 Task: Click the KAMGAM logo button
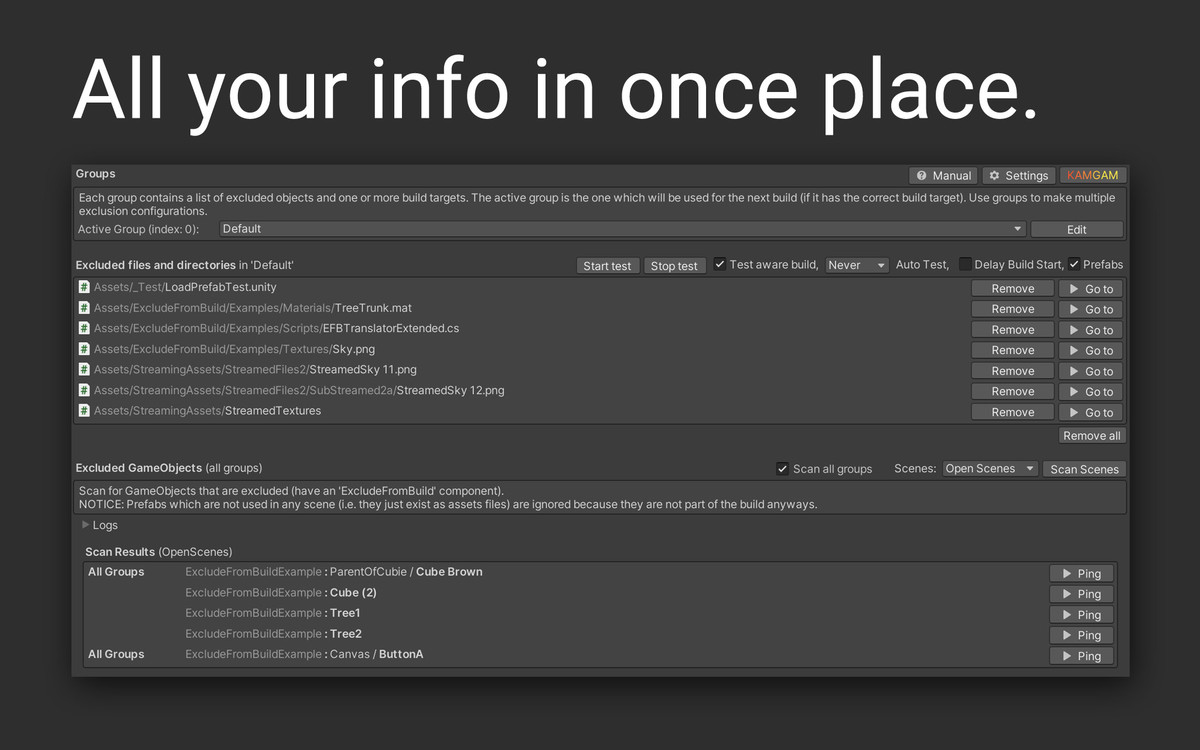pyautogui.click(x=1092, y=175)
